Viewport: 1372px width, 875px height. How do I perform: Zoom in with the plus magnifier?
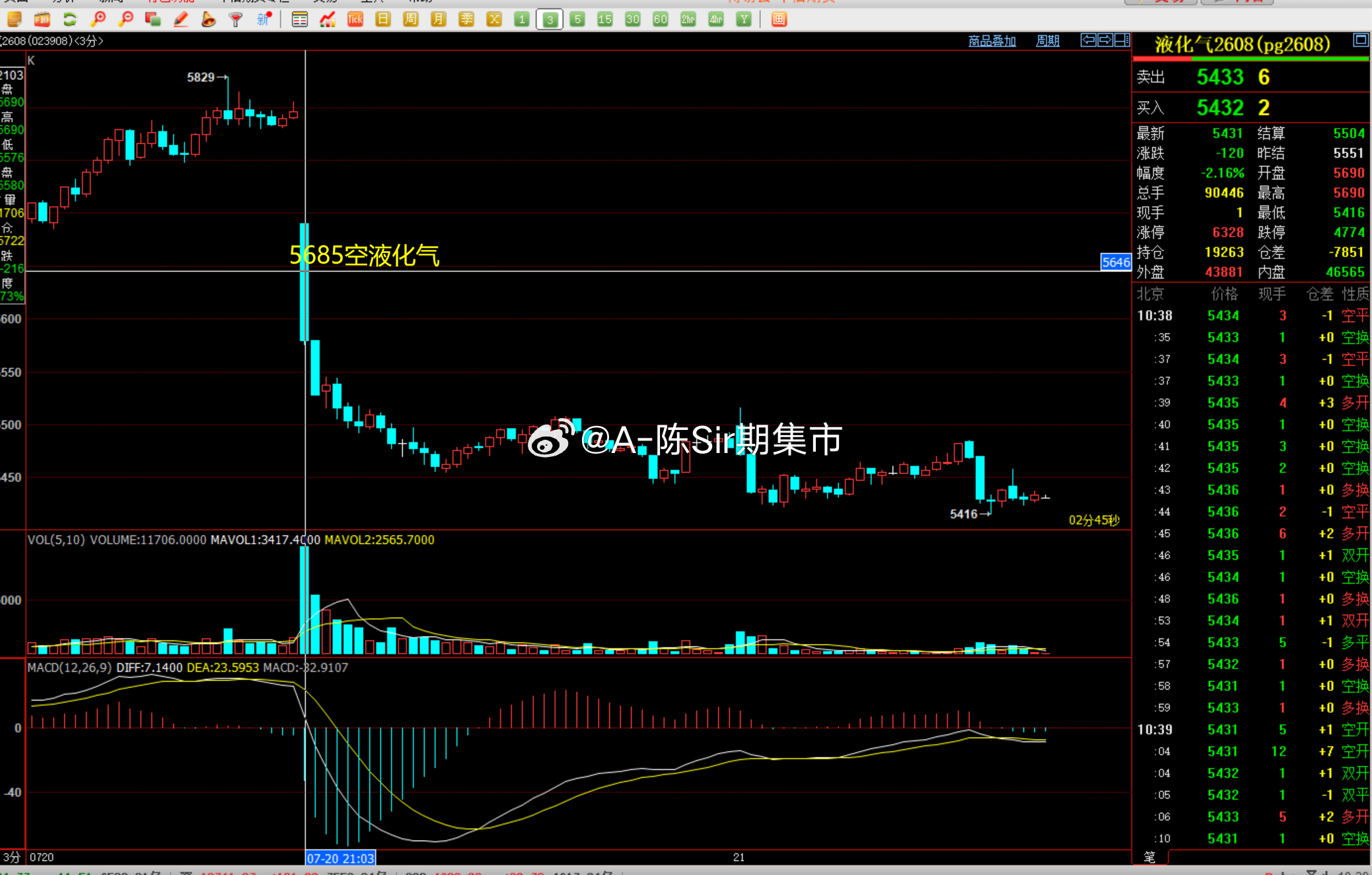(98, 19)
